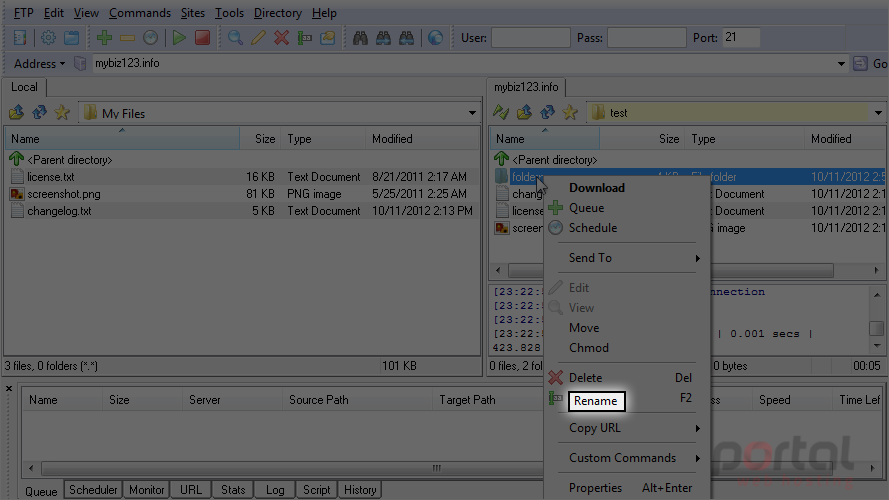Click the red X delete toolbar icon
889x500 pixels.
(281, 38)
